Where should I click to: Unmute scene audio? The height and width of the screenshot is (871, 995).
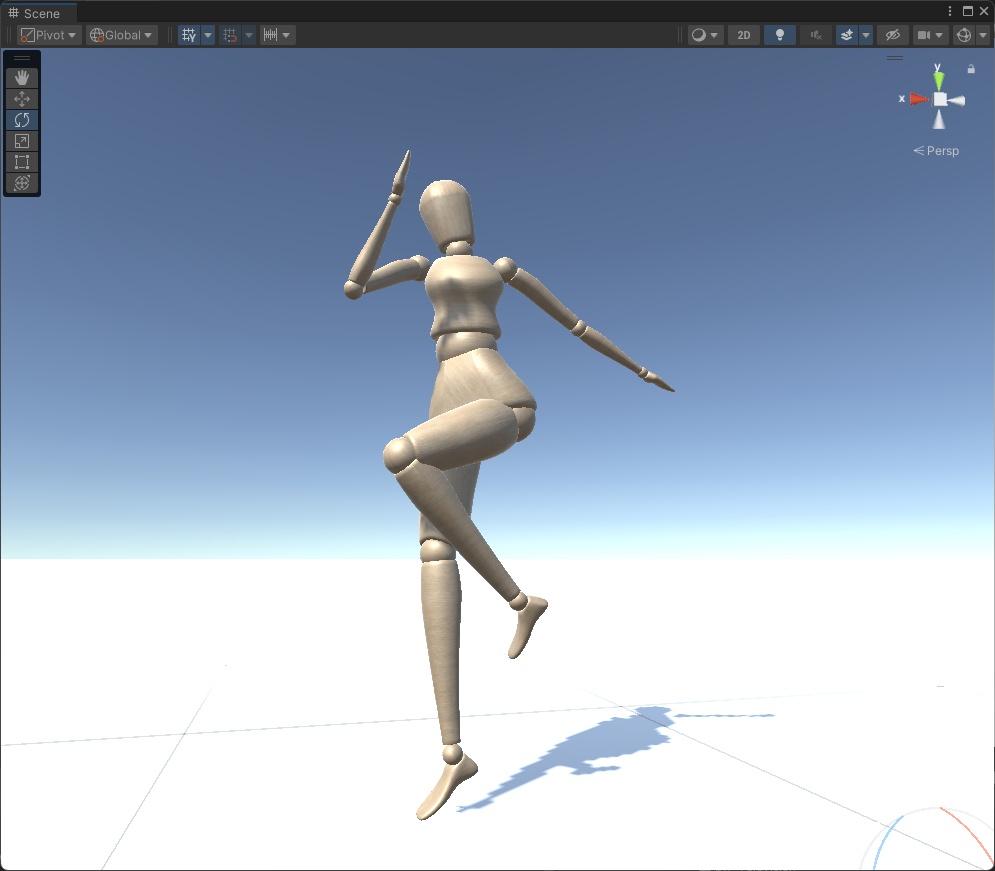pyautogui.click(x=814, y=34)
